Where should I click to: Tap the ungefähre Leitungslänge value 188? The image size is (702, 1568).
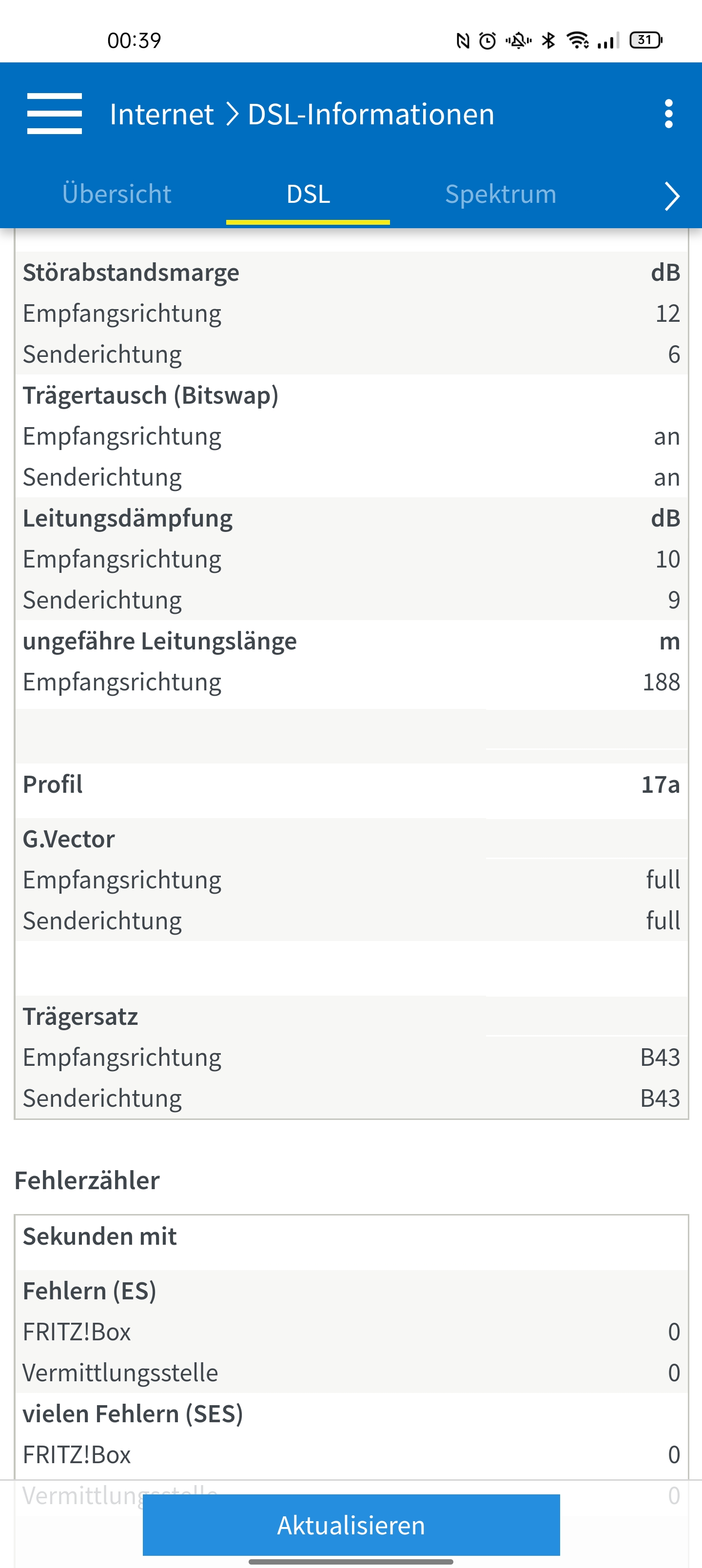coord(661,682)
